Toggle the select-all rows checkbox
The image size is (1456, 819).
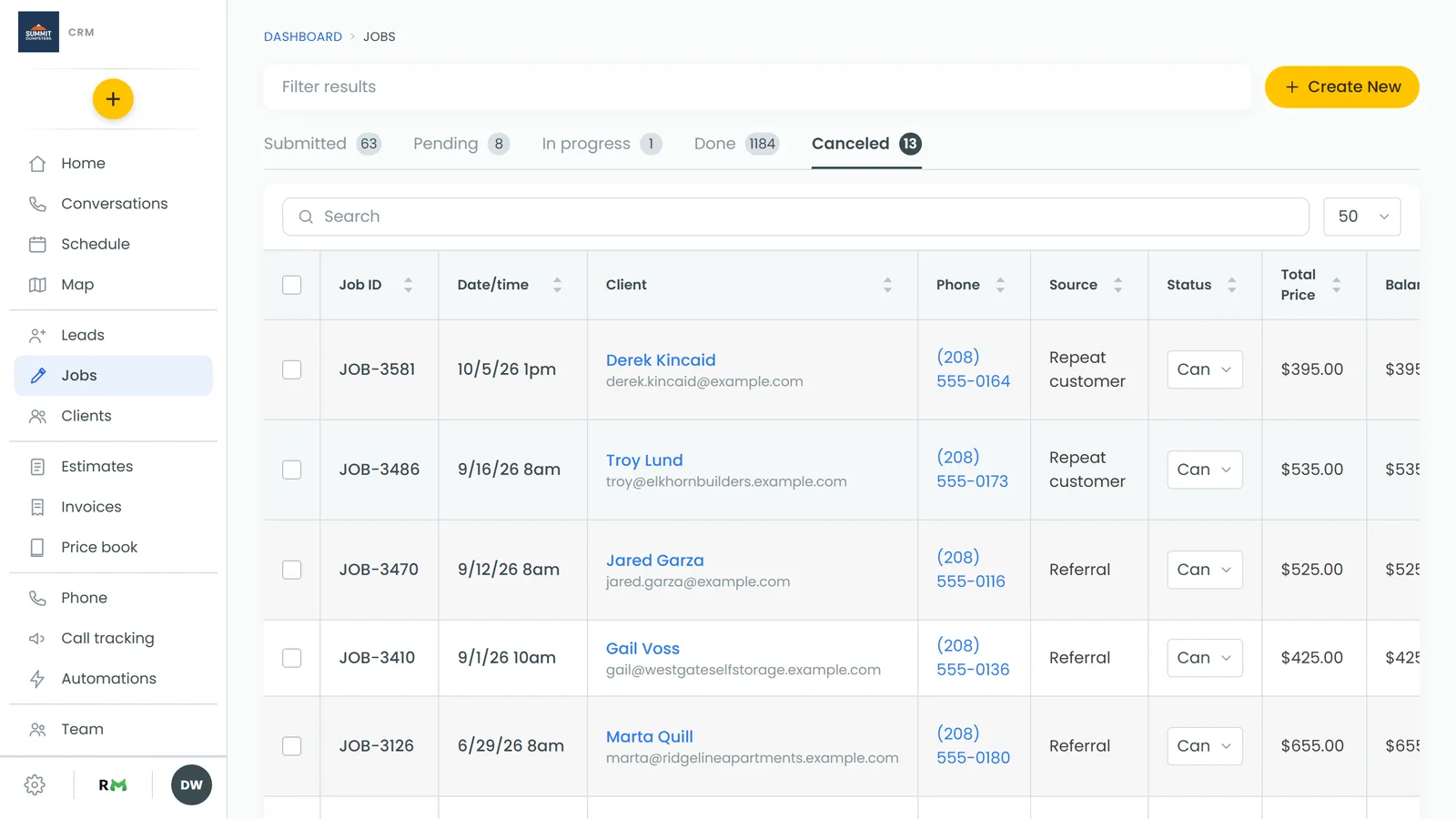(x=292, y=285)
